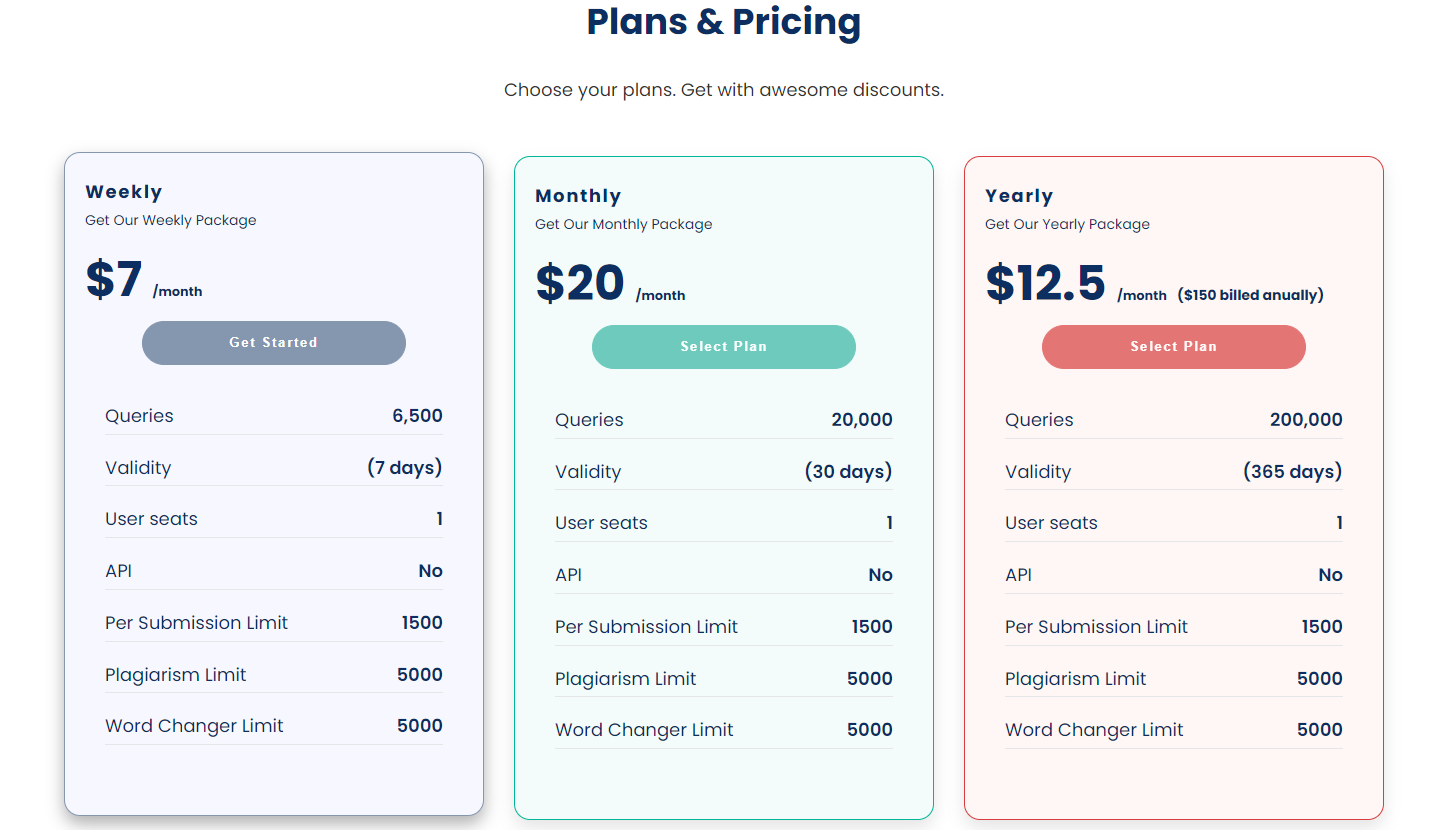Click the $150 billed annually note
Screen dimensions: 1447x830
(x=1250, y=295)
